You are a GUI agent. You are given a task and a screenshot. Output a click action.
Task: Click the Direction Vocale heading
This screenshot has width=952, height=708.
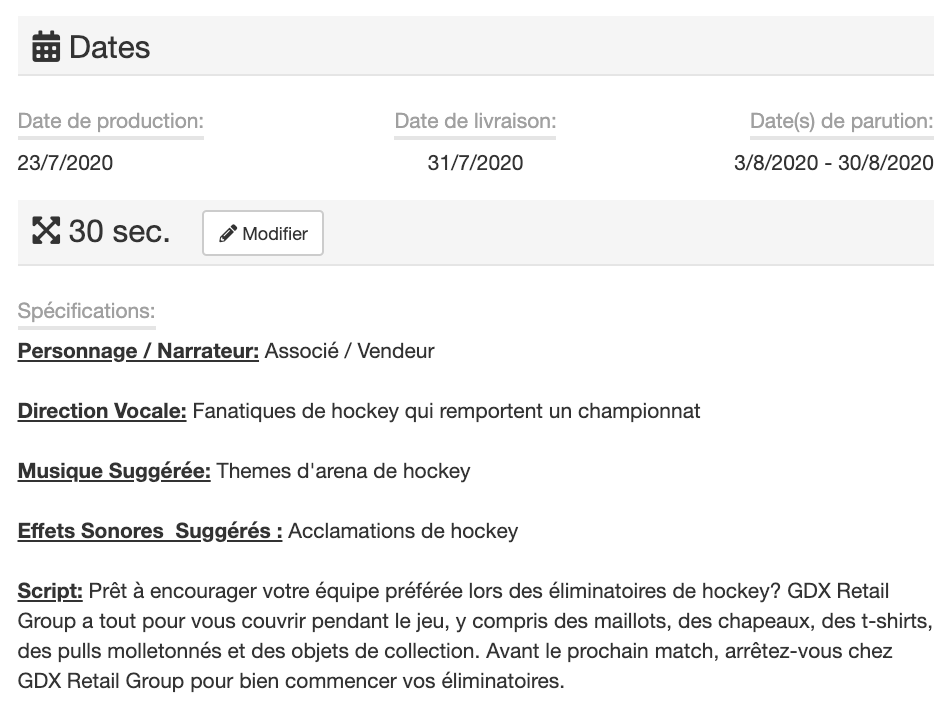click(102, 411)
